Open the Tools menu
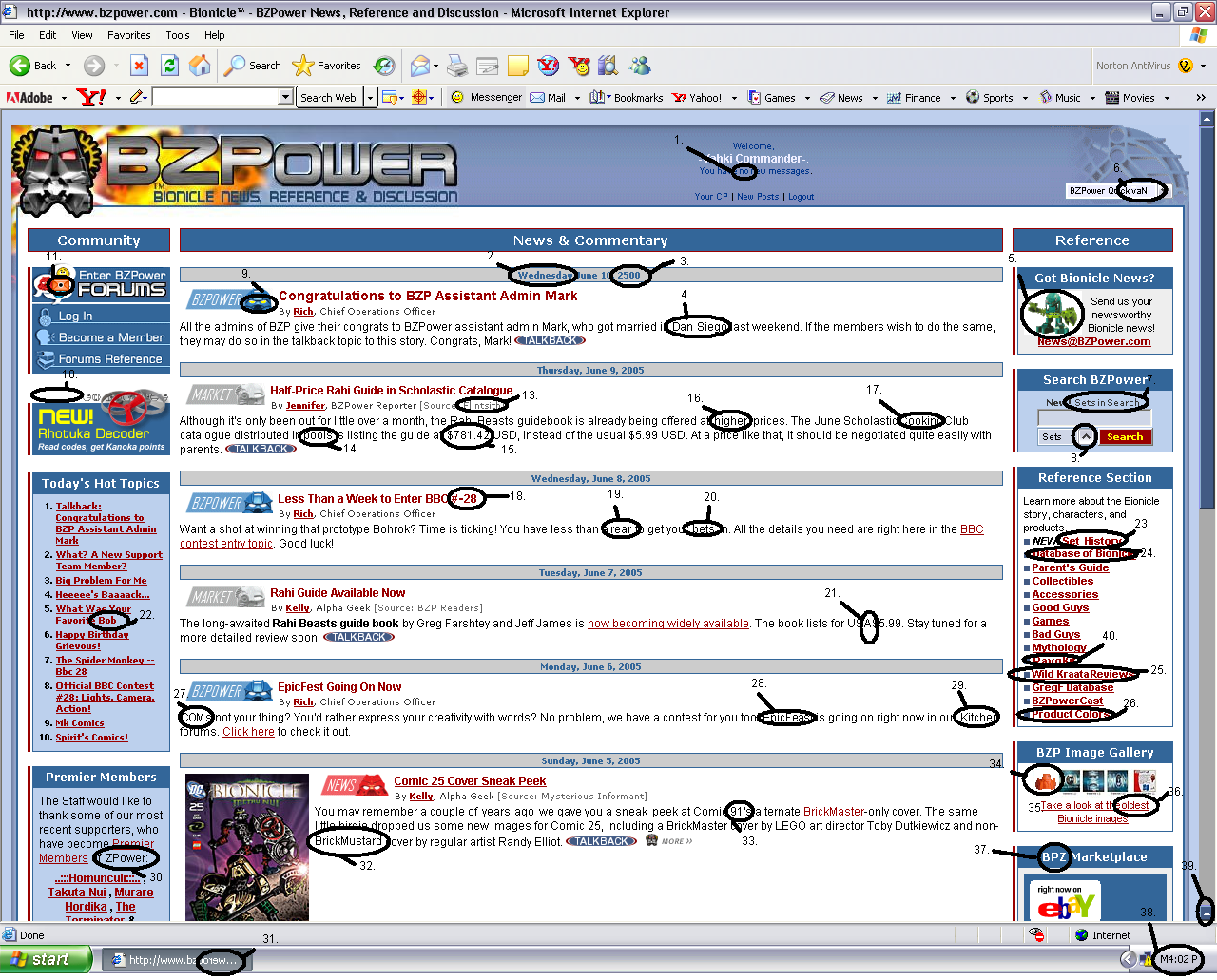This screenshot has width=1217, height=980. [x=178, y=35]
